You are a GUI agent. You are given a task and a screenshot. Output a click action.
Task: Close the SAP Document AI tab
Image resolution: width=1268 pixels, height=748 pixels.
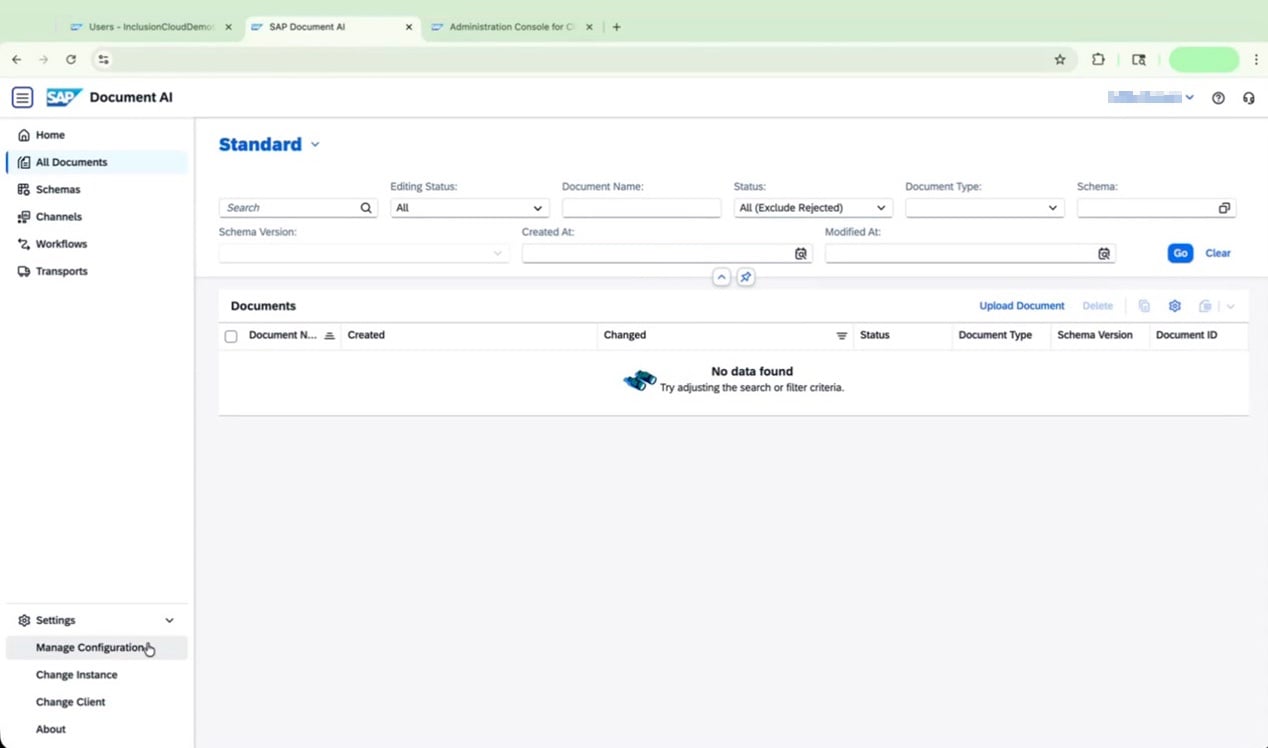408,27
